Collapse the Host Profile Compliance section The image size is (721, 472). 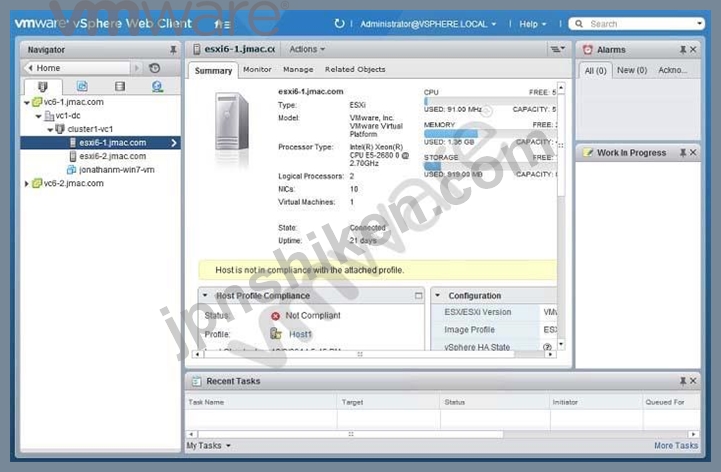[x=205, y=296]
